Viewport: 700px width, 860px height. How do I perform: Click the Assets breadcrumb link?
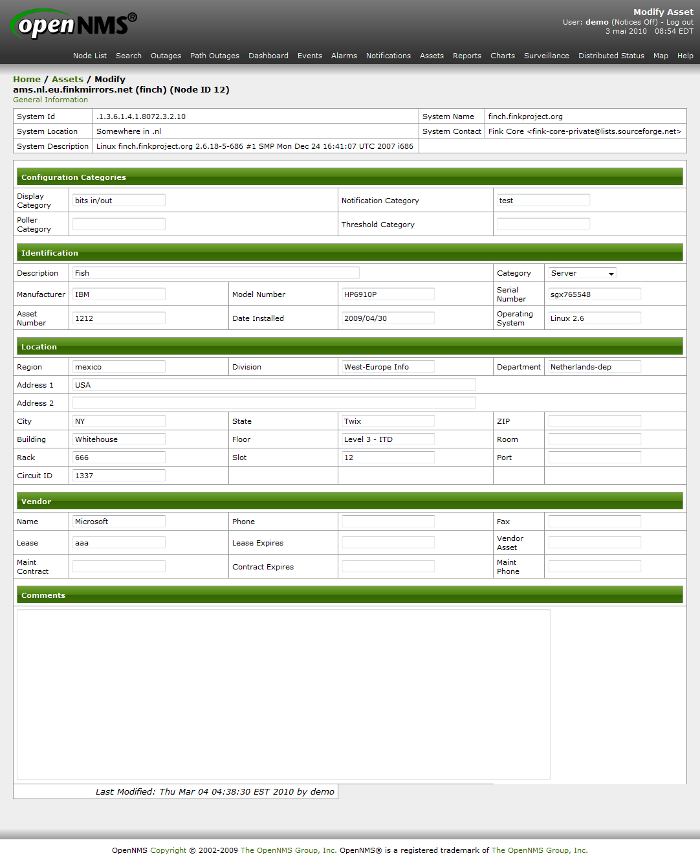(x=68, y=79)
